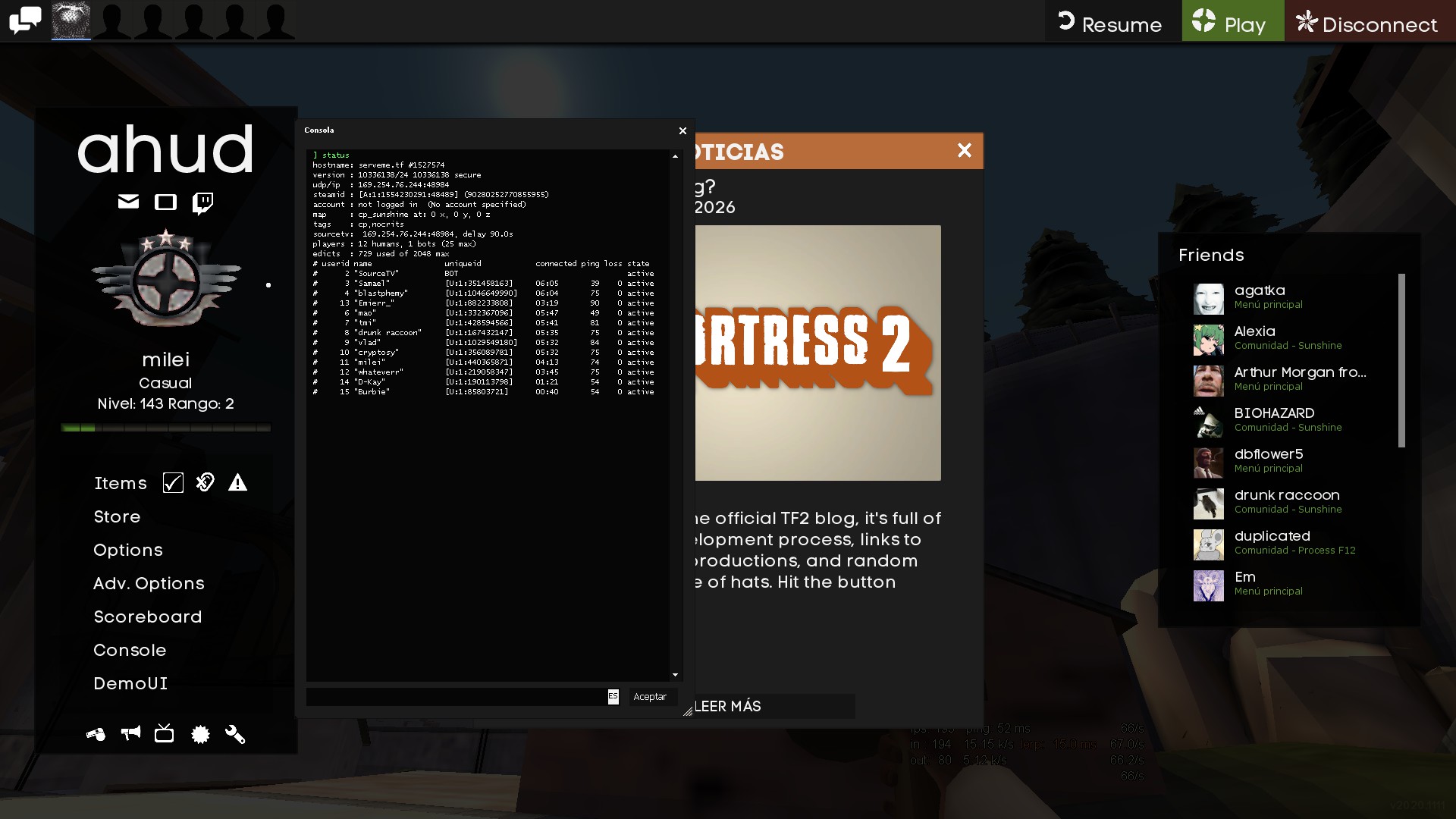Click the wrench tools icon
1456x819 pixels.
[235, 734]
